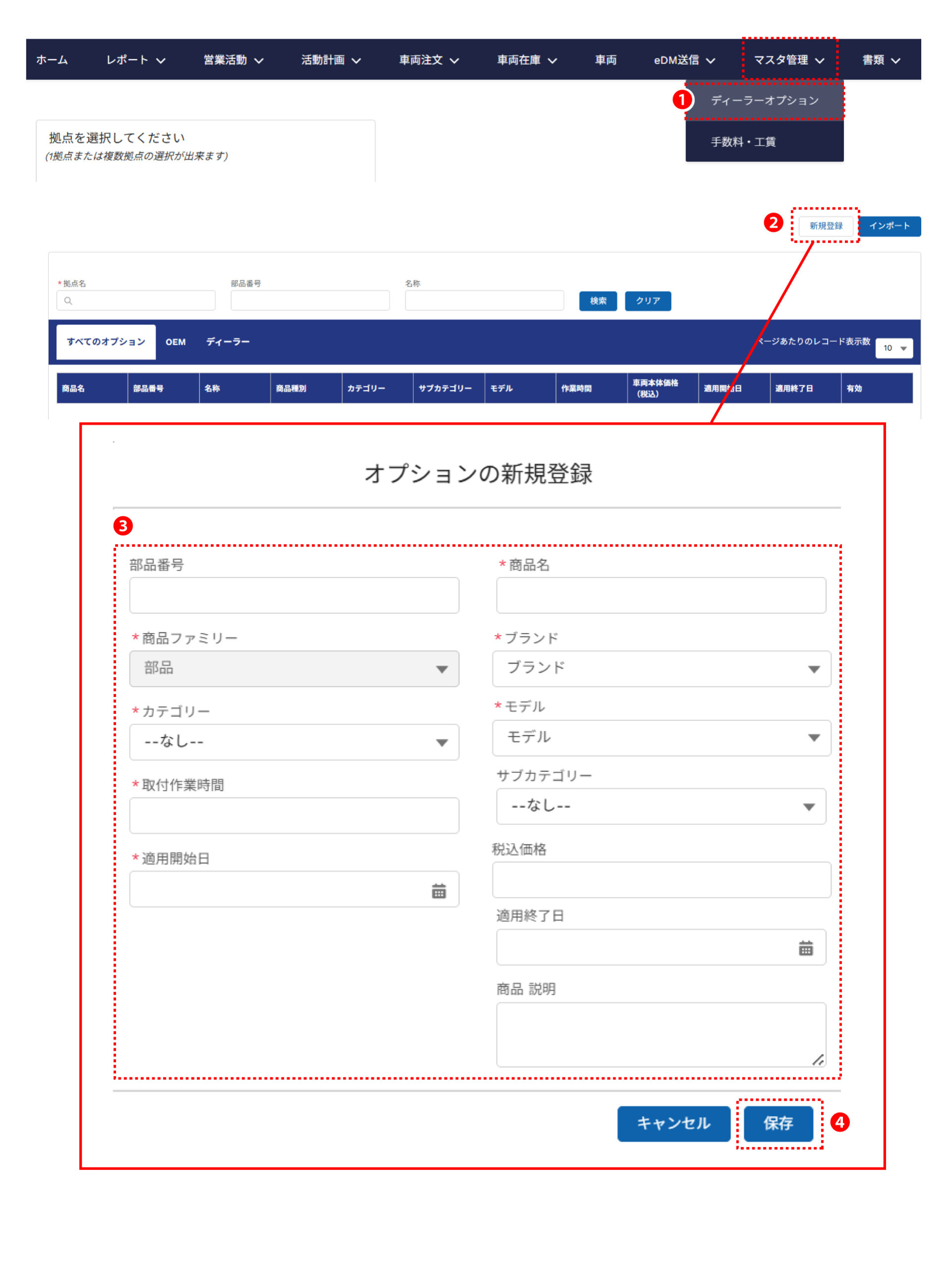This screenshot has width=952, height=1270.
Task: Switch to the ディーラー tab
Action: (x=227, y=342)
